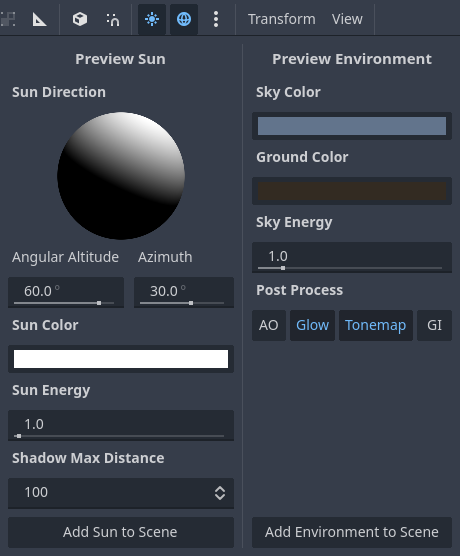This screenshot has width=460, height=556.
Task: Click the Angular Altitude slider handle
Action: click(99, 303)
